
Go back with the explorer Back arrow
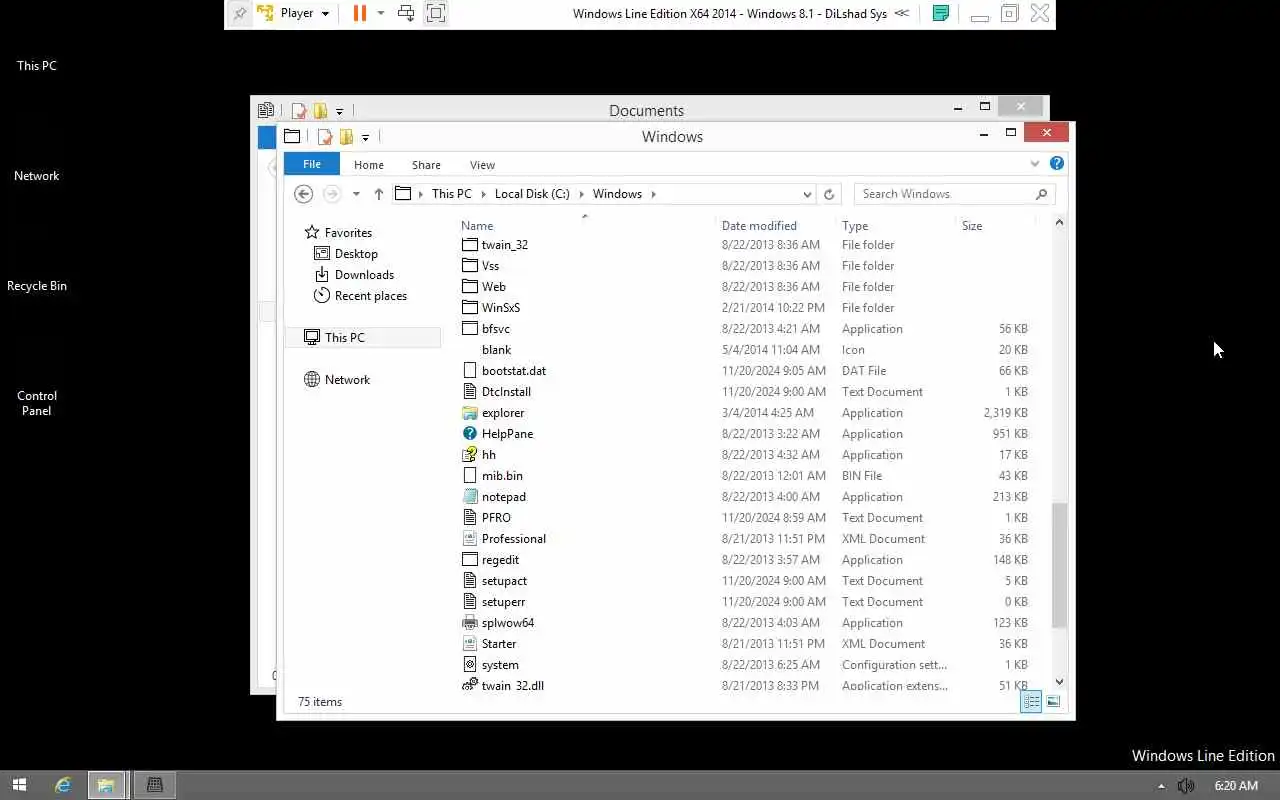[x=304, y=194]
